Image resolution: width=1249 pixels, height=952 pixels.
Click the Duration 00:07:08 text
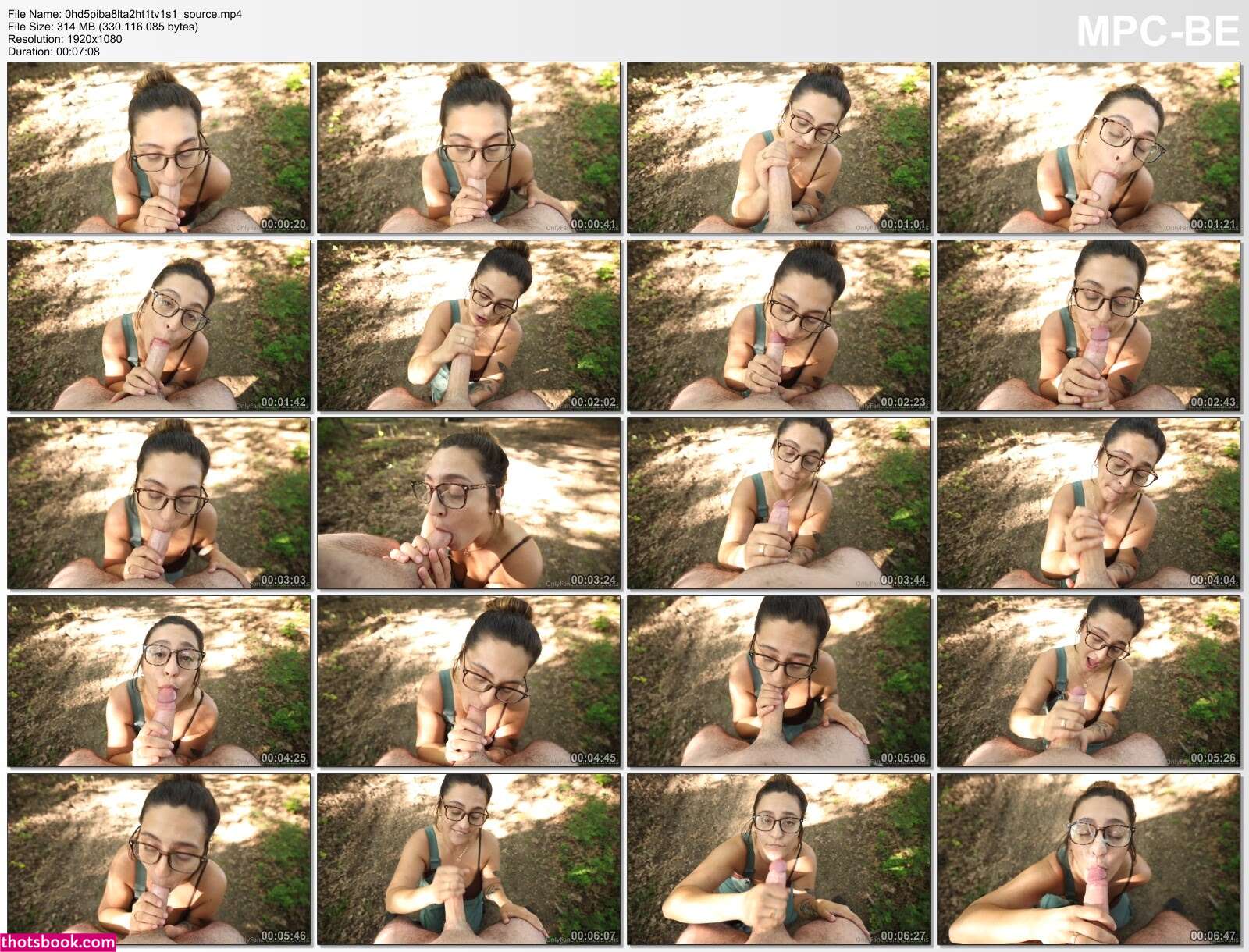tap(54, 52)
